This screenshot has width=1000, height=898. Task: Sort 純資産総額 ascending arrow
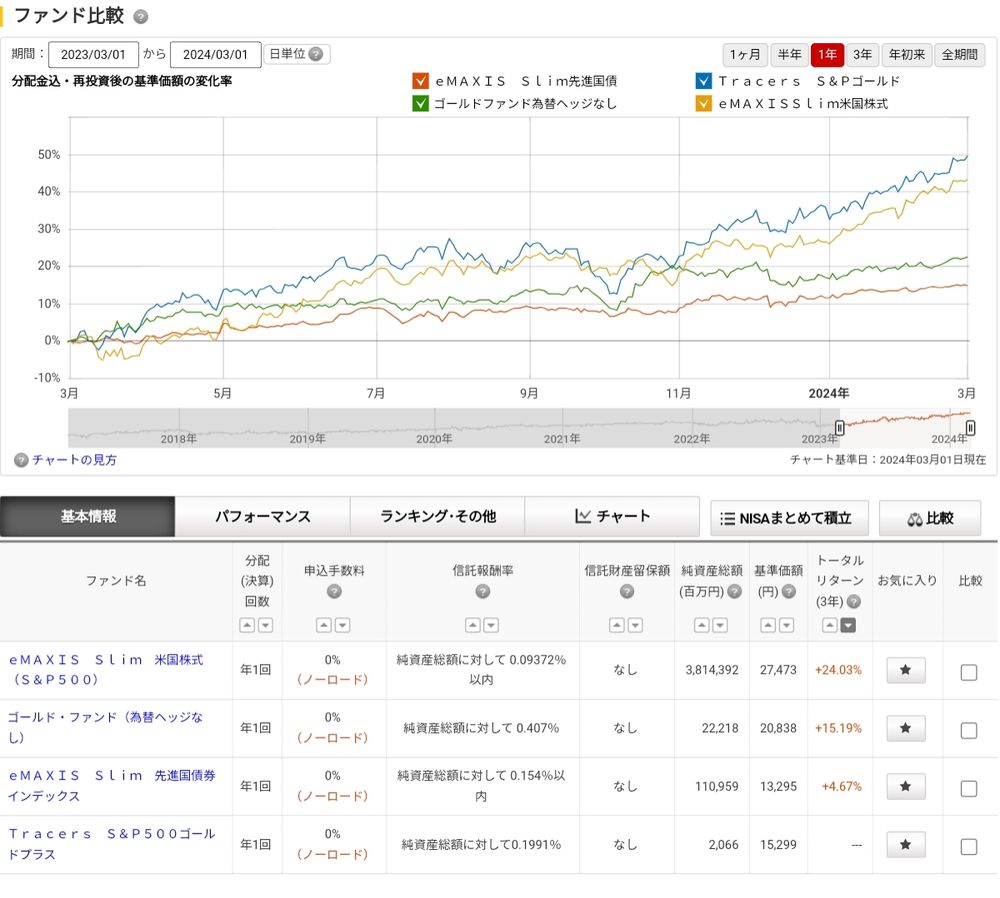click(702, 625)
